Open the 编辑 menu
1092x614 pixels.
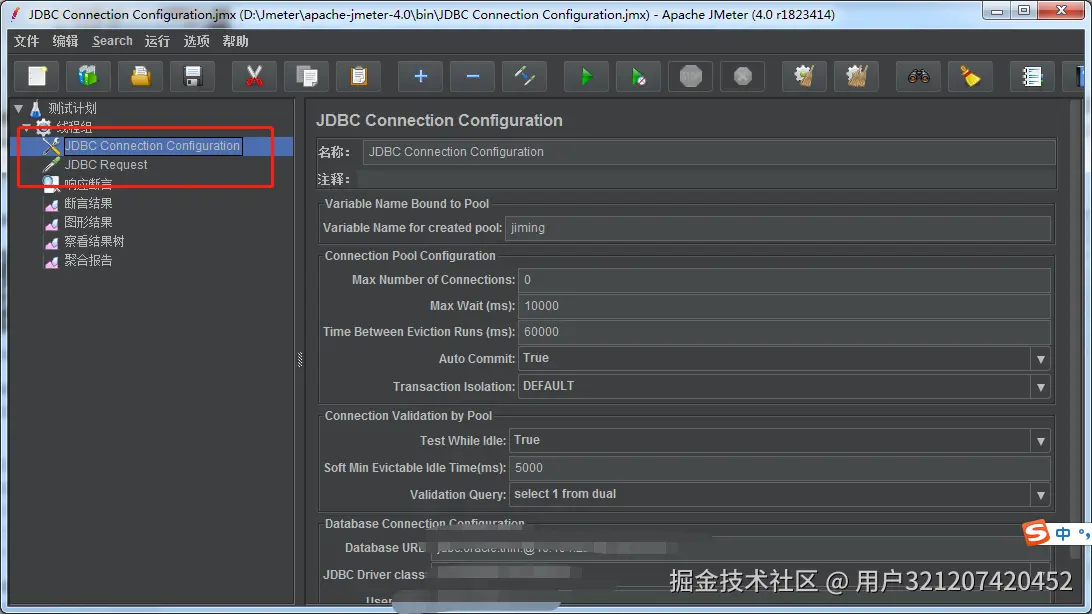(x=65, y=41)
